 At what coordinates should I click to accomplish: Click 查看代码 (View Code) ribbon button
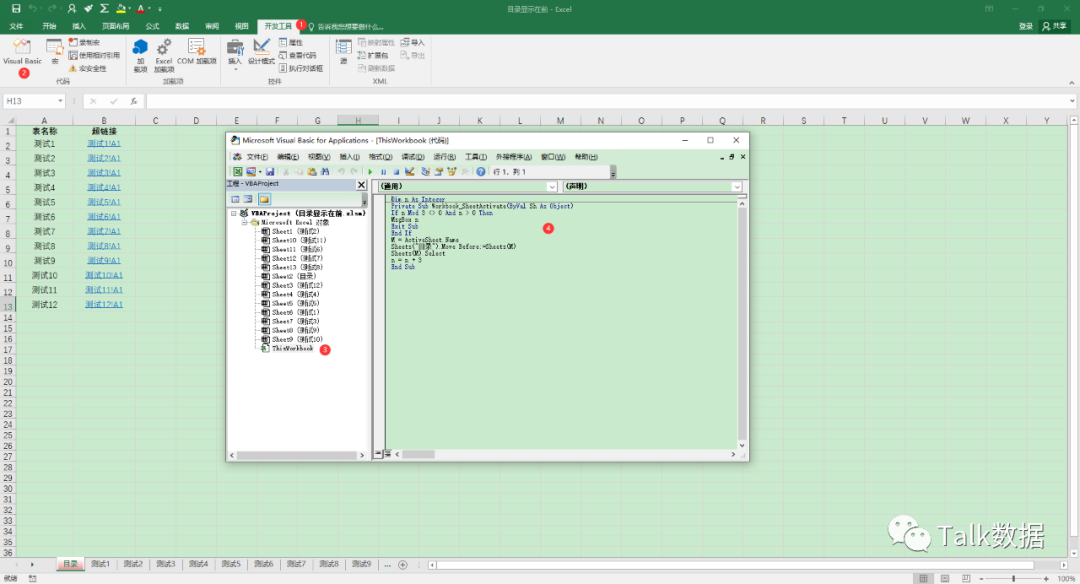pyautogui.click(x=298, y=55)
